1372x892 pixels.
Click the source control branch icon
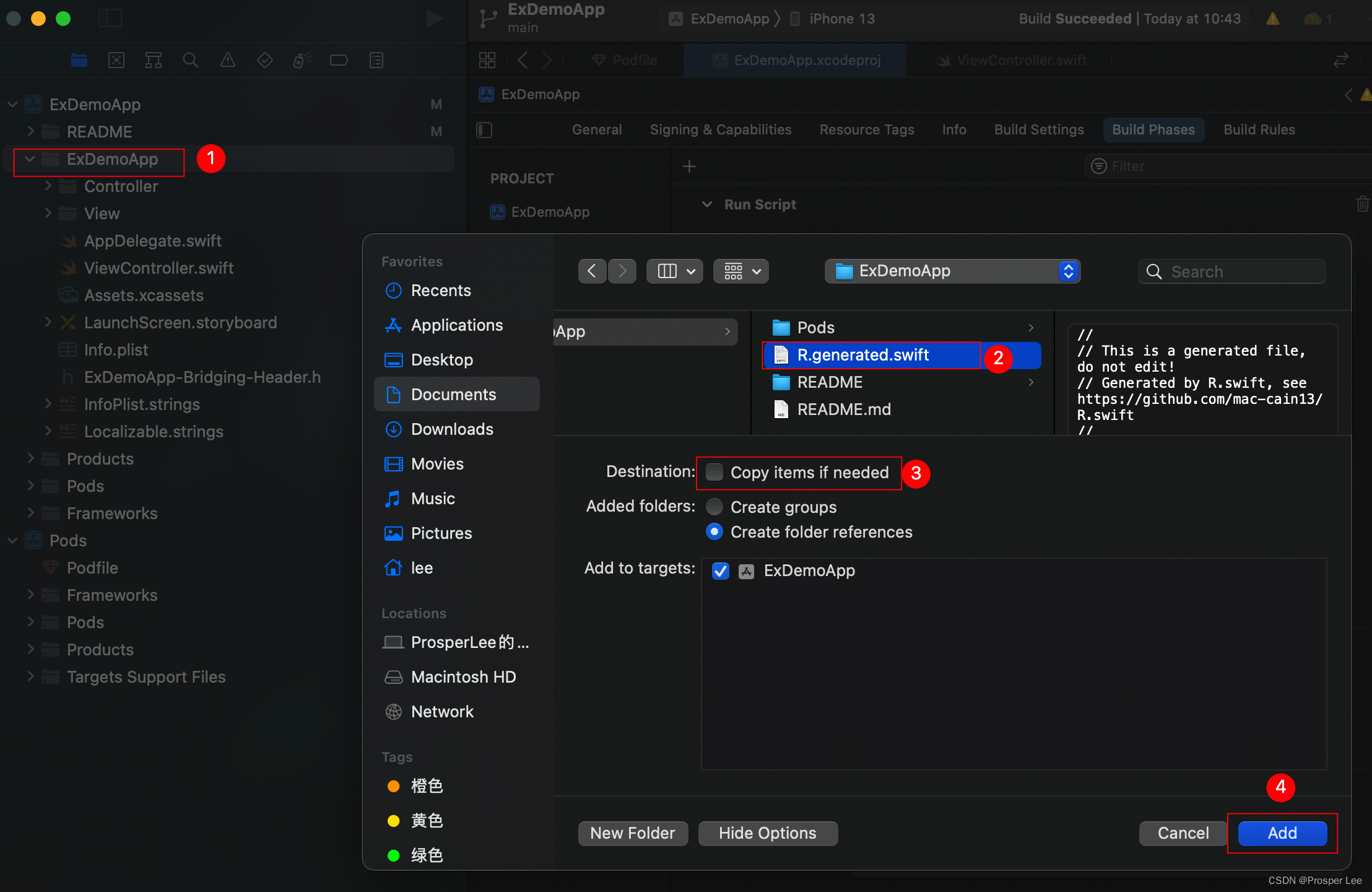pyautogui.click(x=488, y=19)
